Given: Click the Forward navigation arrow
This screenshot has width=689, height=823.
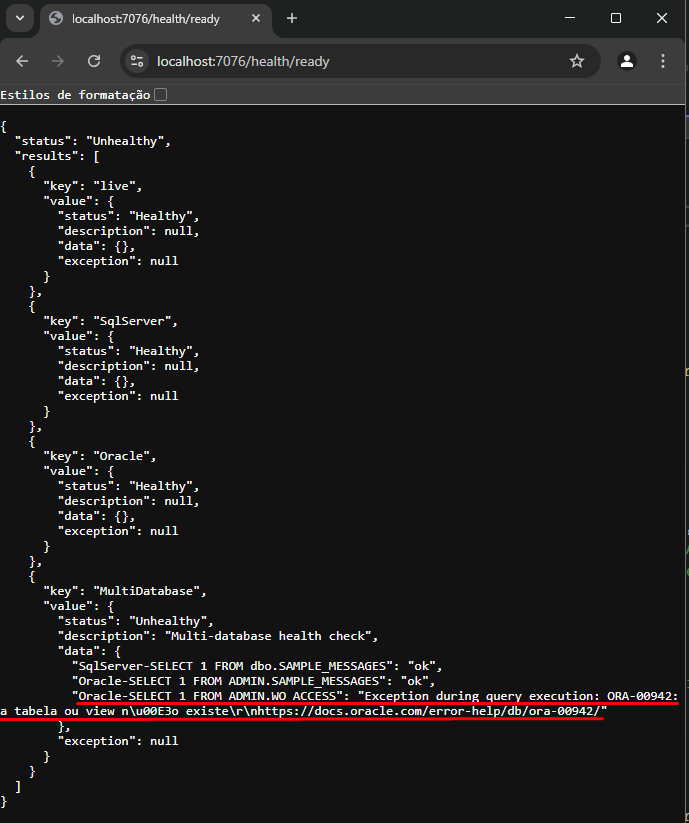Looking at the screenshot, I should pyautogui.click(x=58, y=61).
